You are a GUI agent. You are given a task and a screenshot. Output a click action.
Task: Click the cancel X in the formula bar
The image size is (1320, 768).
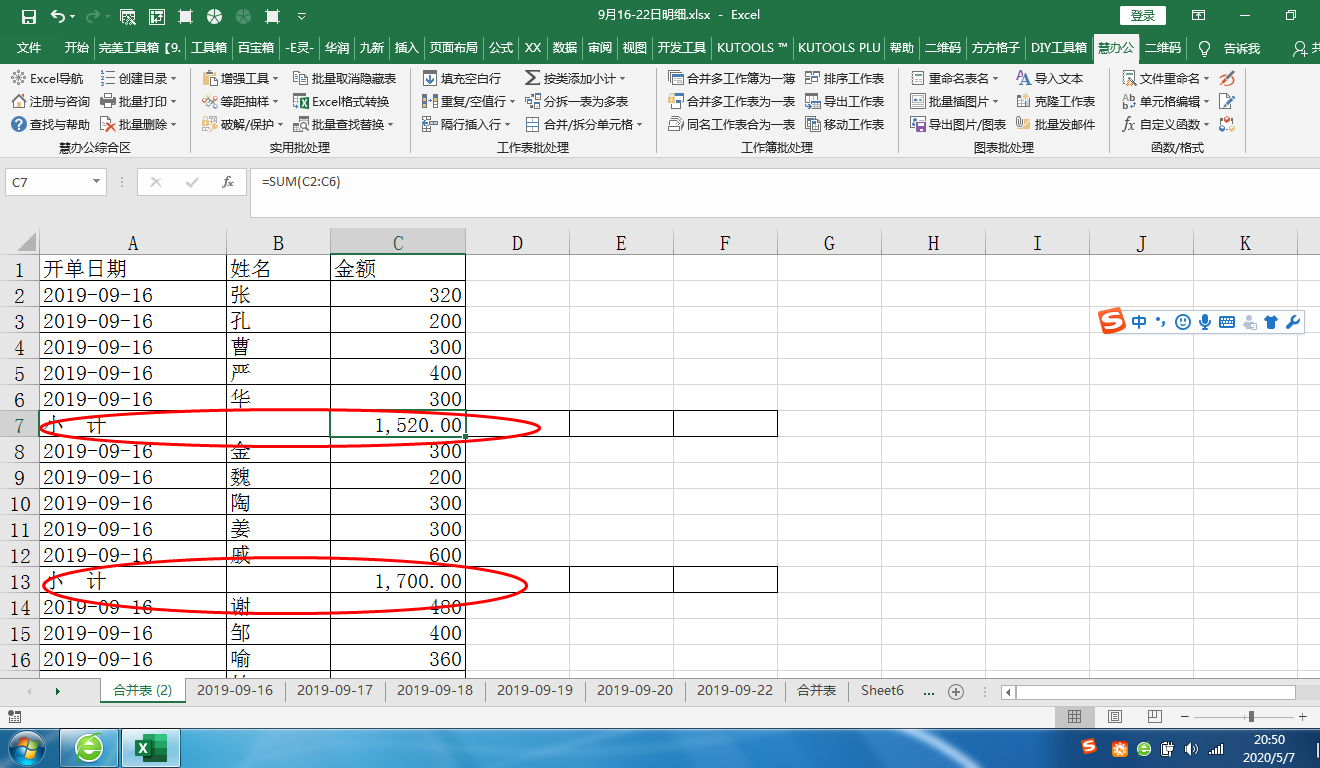(156, 182)
